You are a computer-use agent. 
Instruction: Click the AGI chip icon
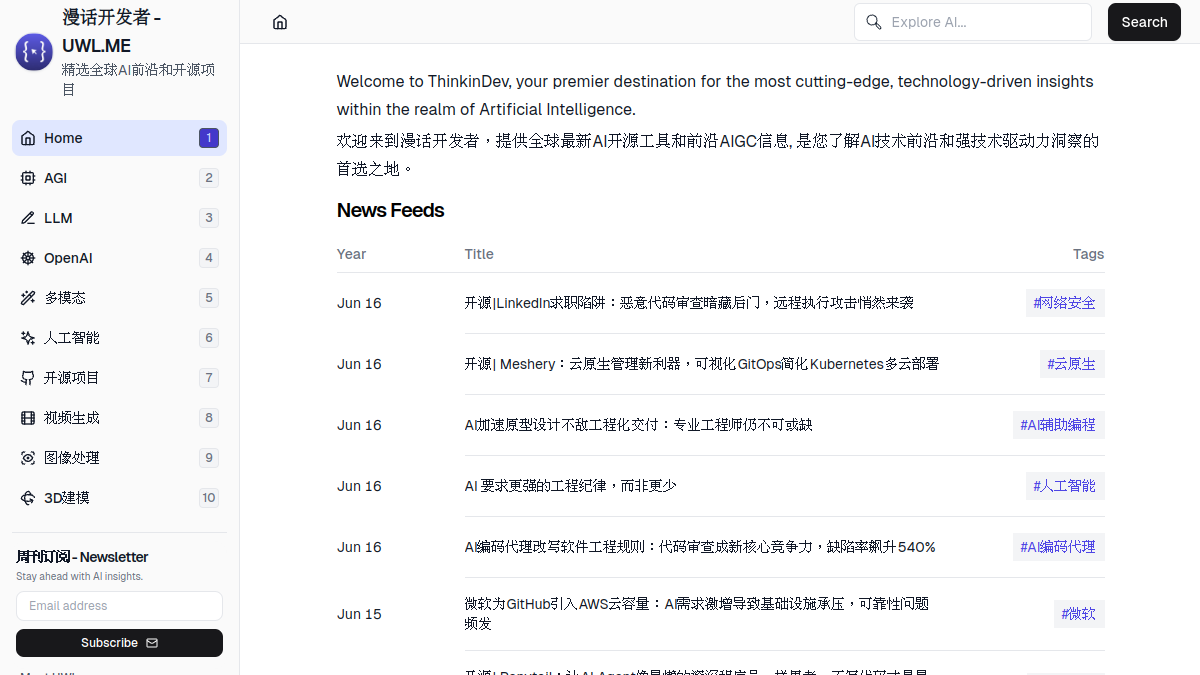[x=28, y=178]
